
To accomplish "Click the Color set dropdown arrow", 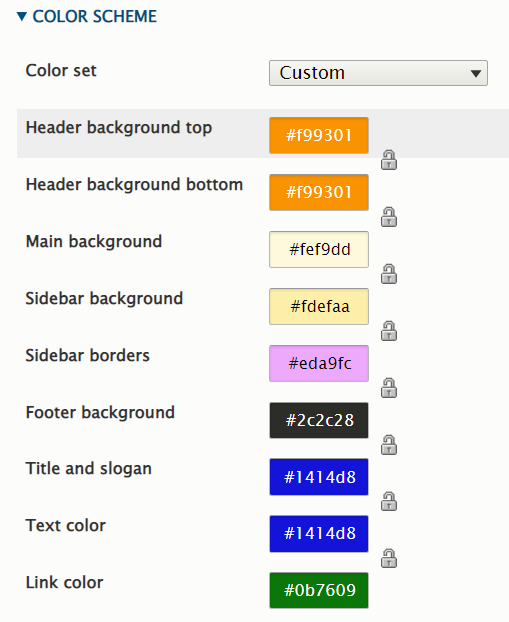I will 476,73.
